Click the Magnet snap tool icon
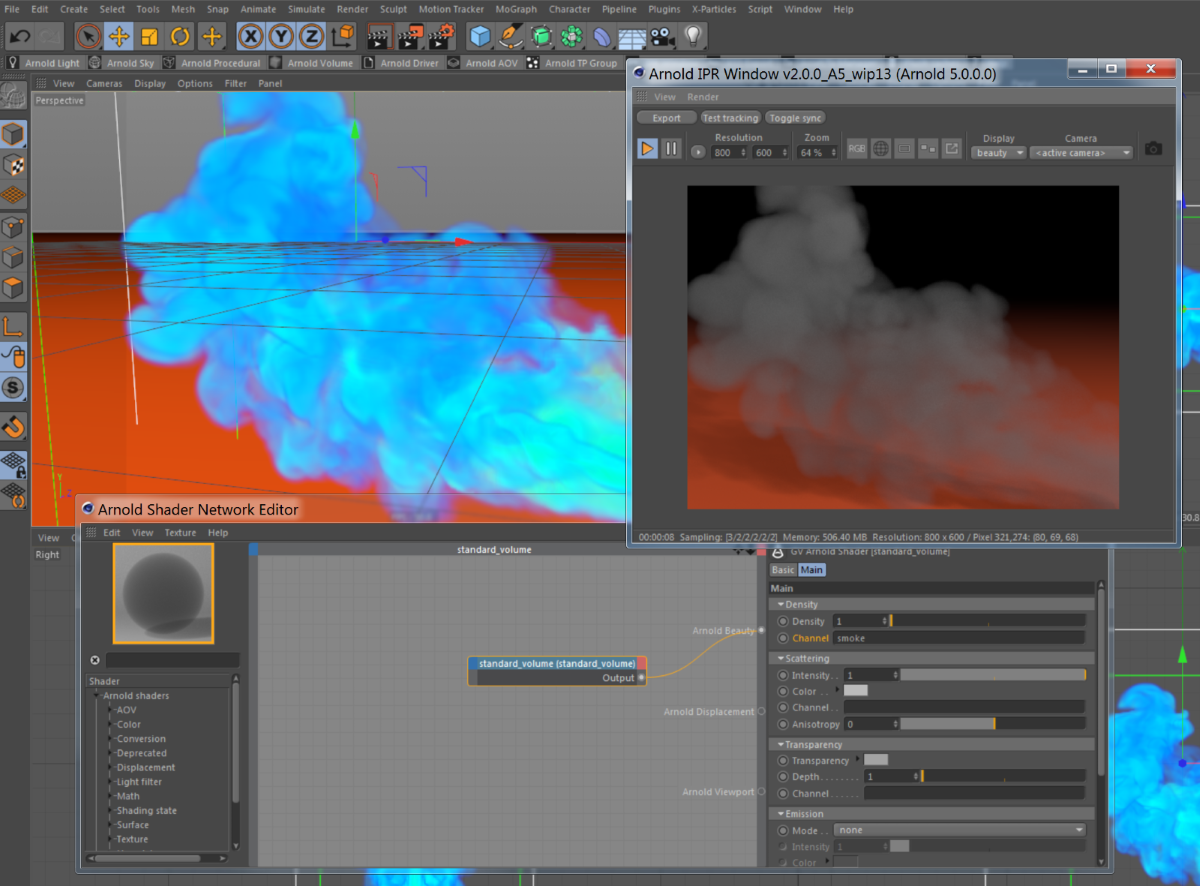This screenshot has width=1200, height=886. (13, 427)
